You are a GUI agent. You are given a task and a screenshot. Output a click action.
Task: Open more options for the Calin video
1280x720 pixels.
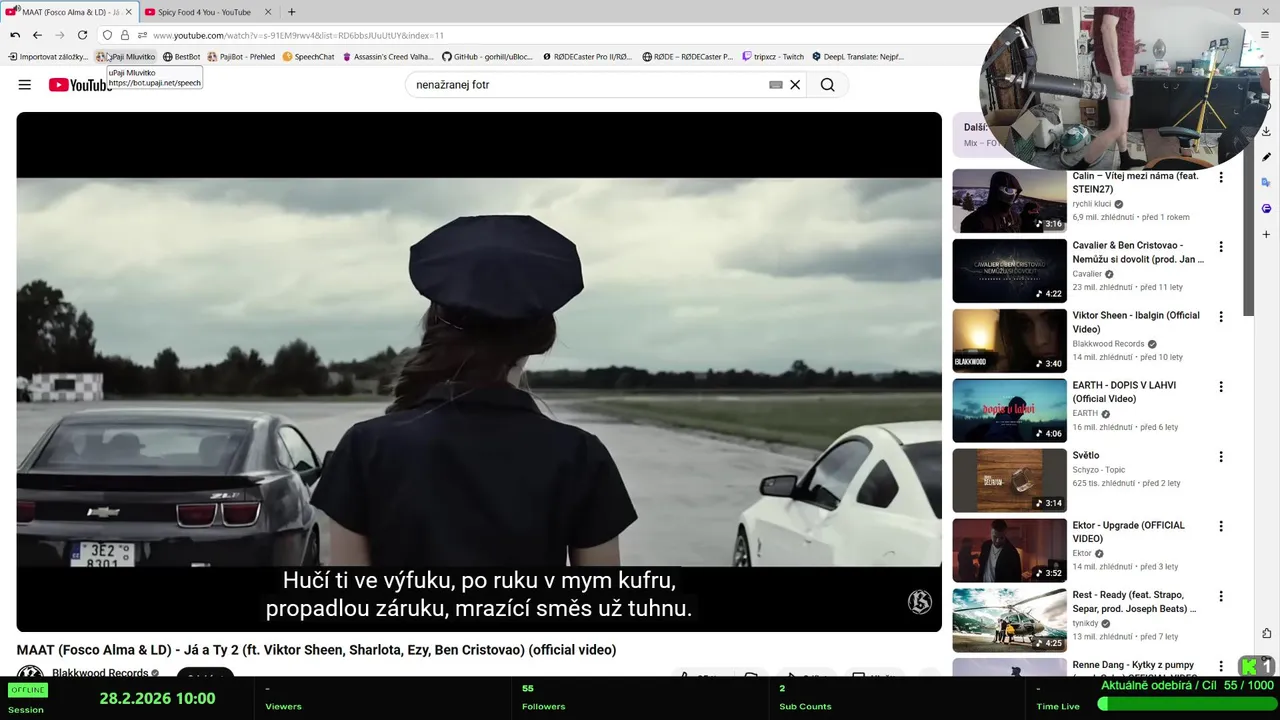tap(1220, 177)
